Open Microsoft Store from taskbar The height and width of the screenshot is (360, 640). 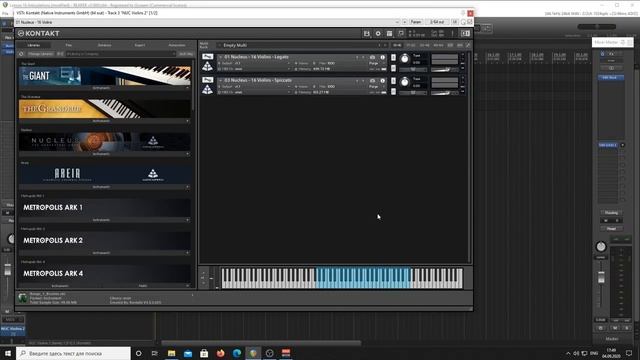(x=204, y=353)
